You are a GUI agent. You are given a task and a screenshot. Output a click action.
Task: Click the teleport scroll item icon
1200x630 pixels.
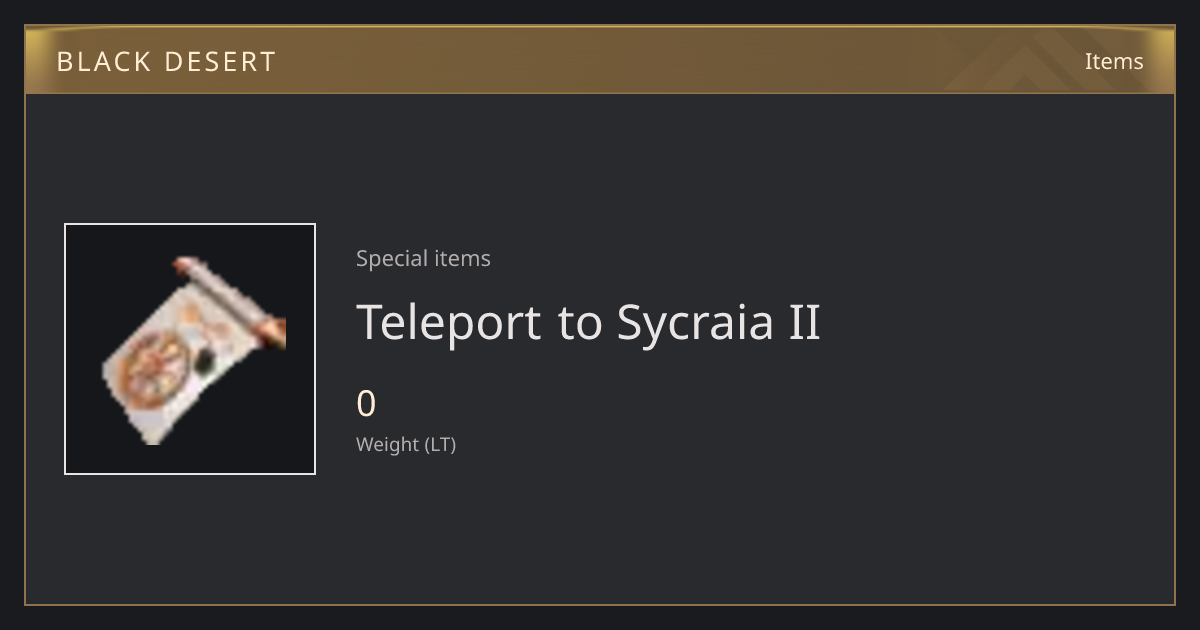pos(195,350)
